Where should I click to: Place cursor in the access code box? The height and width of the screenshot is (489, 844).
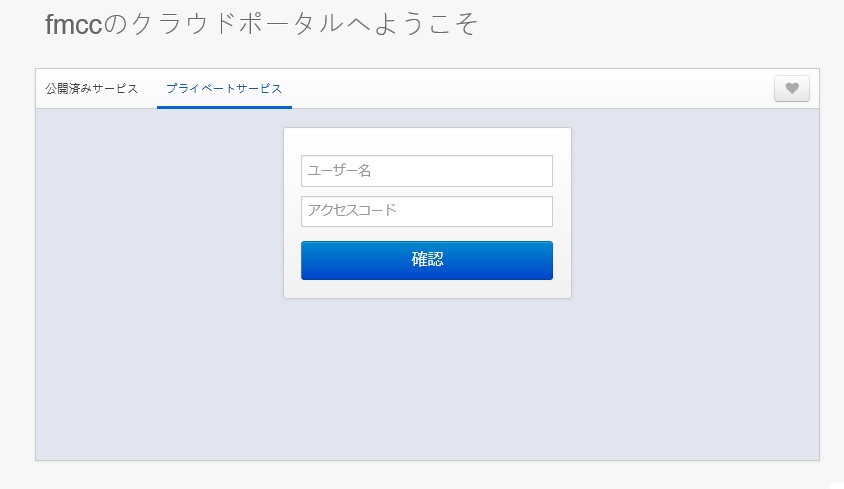tap(426, 211)
